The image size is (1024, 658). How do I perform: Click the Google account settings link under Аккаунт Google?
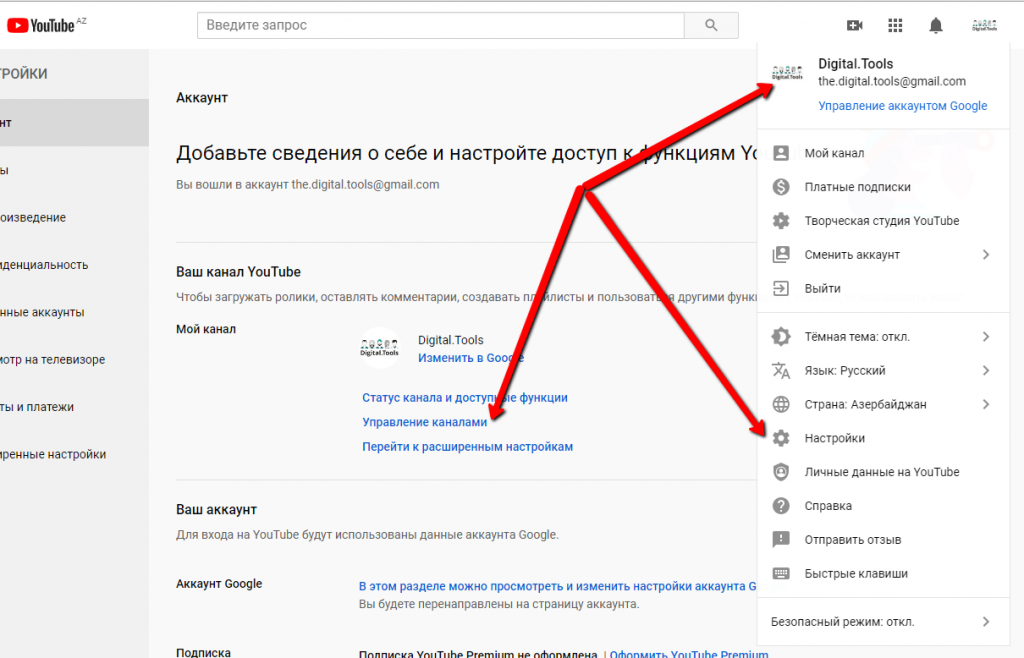pyautogui.click(x=558, y=586)
